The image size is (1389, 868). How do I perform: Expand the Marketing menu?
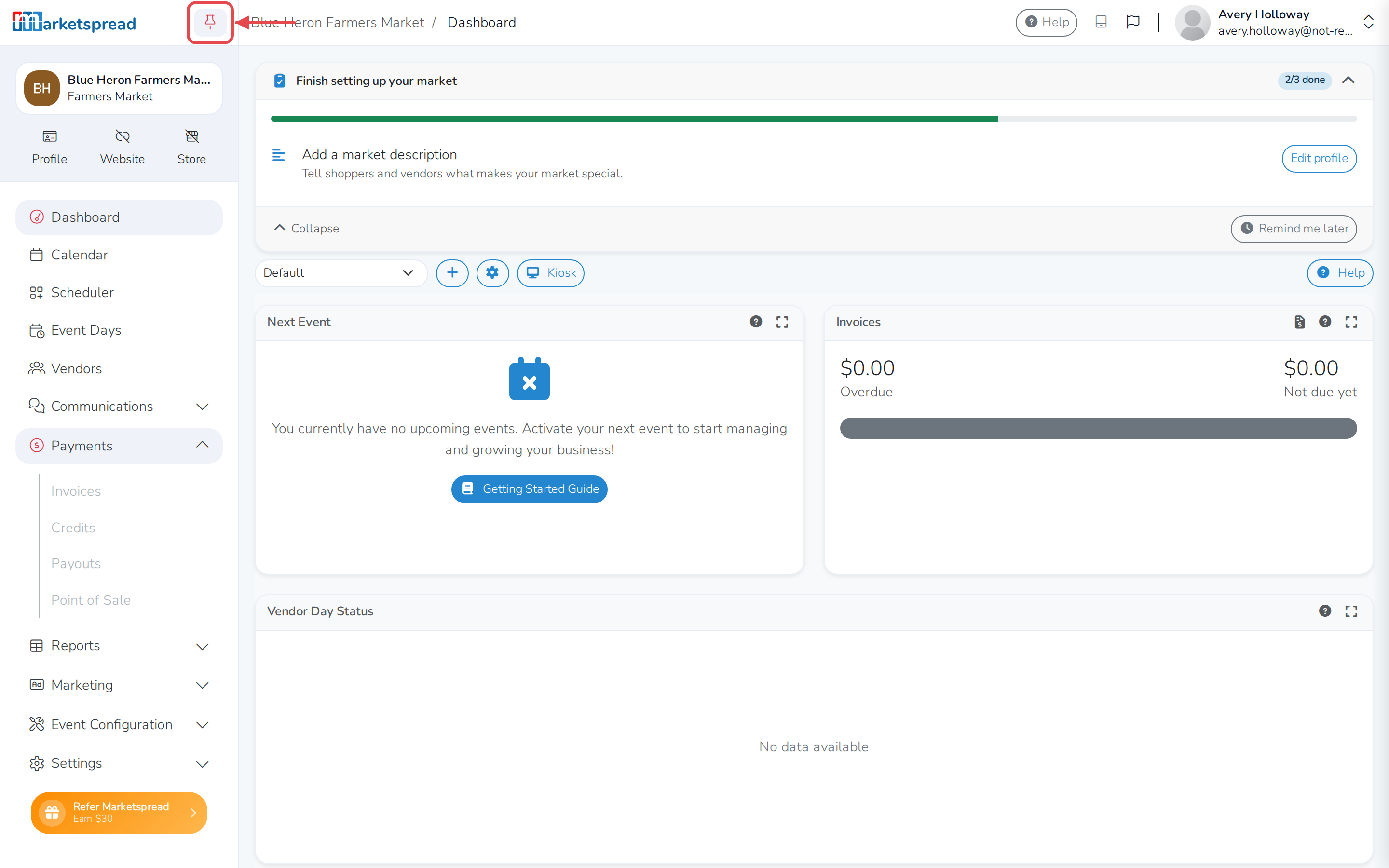(x=119, y=685)
